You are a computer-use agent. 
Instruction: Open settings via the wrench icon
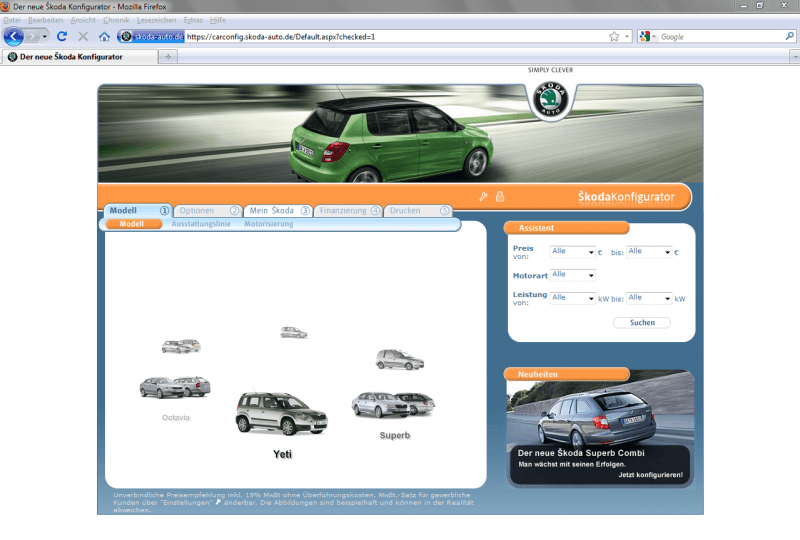point(483,197)
